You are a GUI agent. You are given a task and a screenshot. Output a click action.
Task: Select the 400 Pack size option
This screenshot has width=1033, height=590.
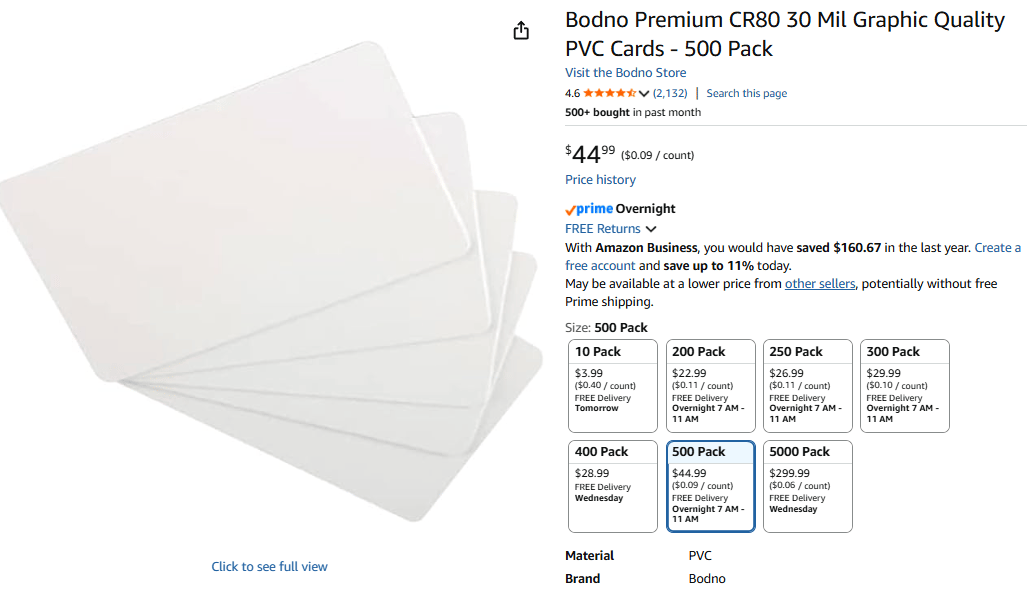tap(612, 485)
